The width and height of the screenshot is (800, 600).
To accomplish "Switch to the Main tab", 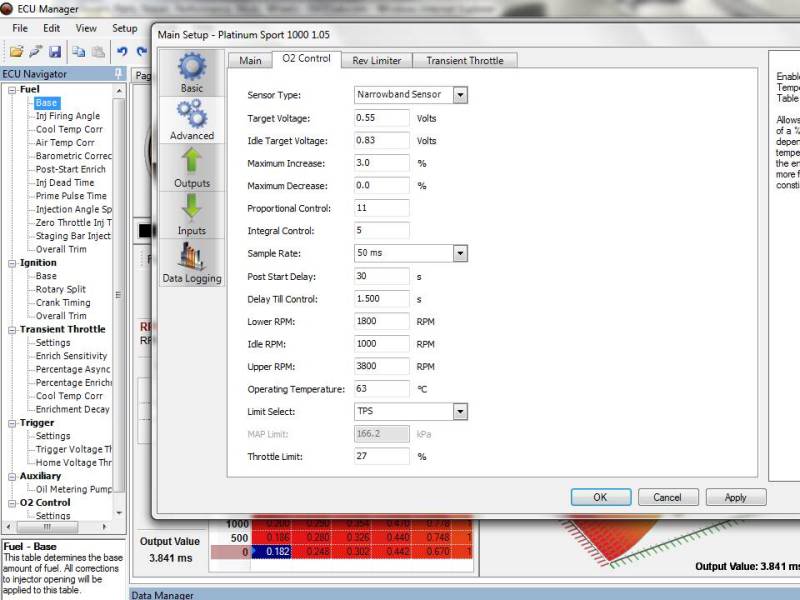I will (x=250, y=60).
